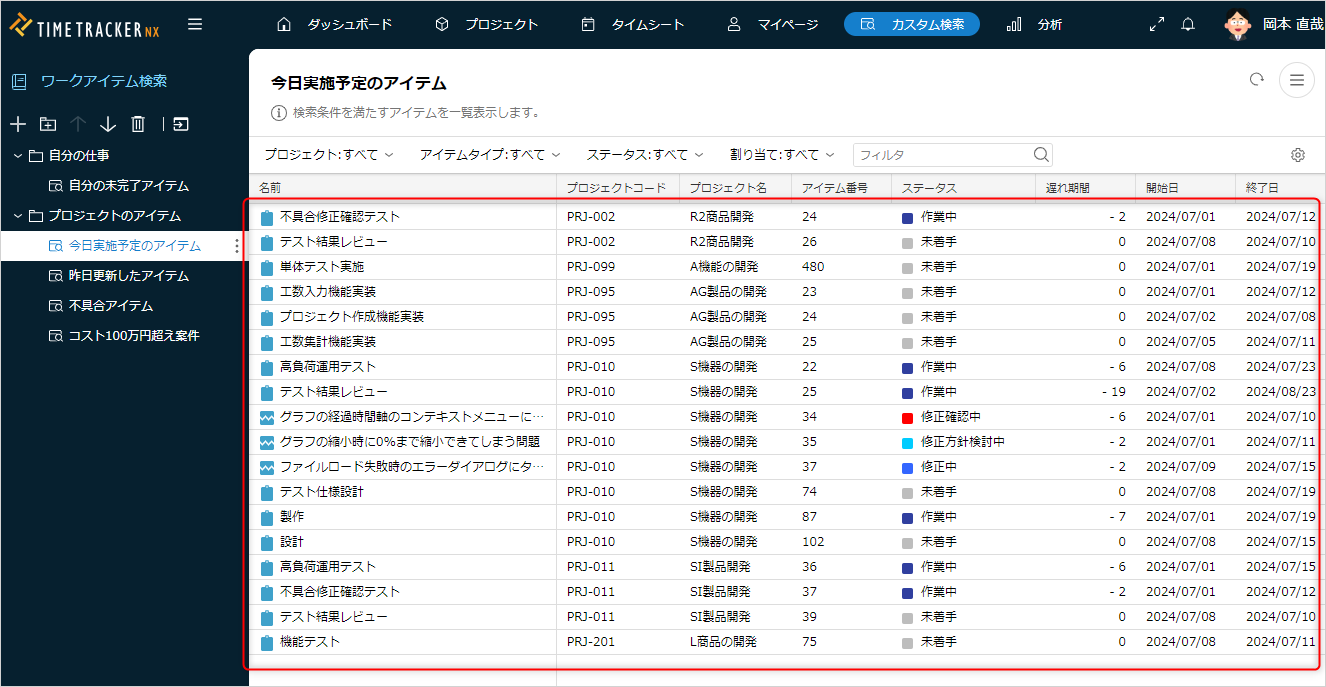The width and height of the screenshot is (1326, 687).
Task: Click the import icon beside the trash
Action: tap(180, 124)
